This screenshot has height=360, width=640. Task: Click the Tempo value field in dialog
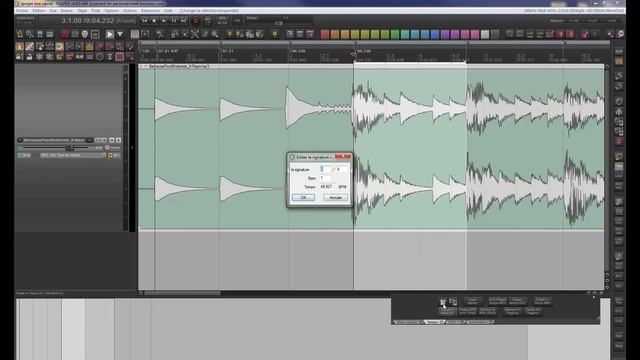pos(327,187)
